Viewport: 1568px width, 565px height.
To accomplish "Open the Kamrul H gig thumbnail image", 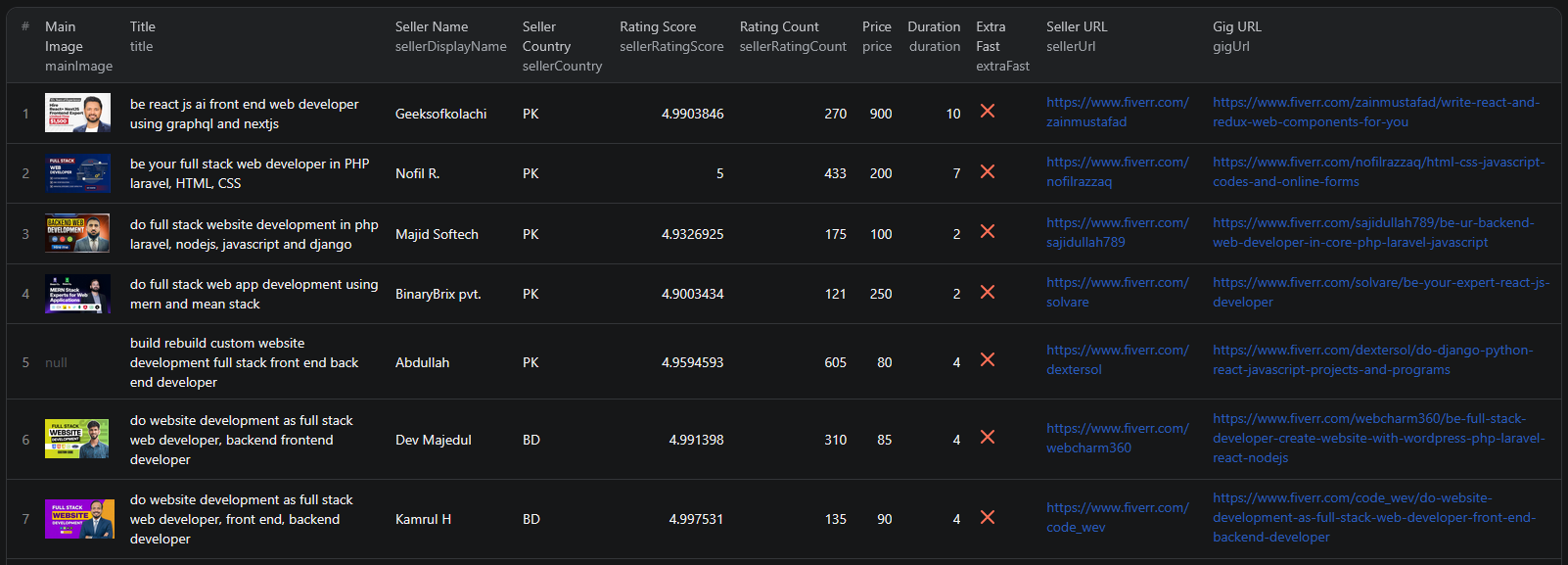I will coord(77,519).
